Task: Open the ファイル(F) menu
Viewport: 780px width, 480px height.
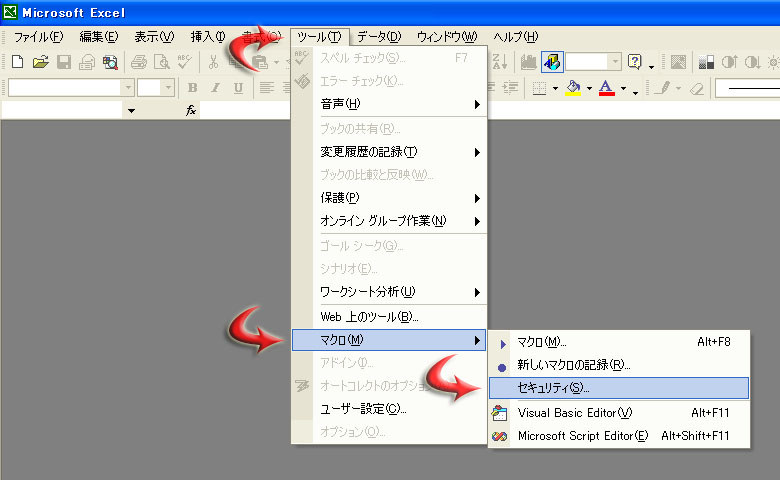Action: pyautogui.click(x=38, y=36)
